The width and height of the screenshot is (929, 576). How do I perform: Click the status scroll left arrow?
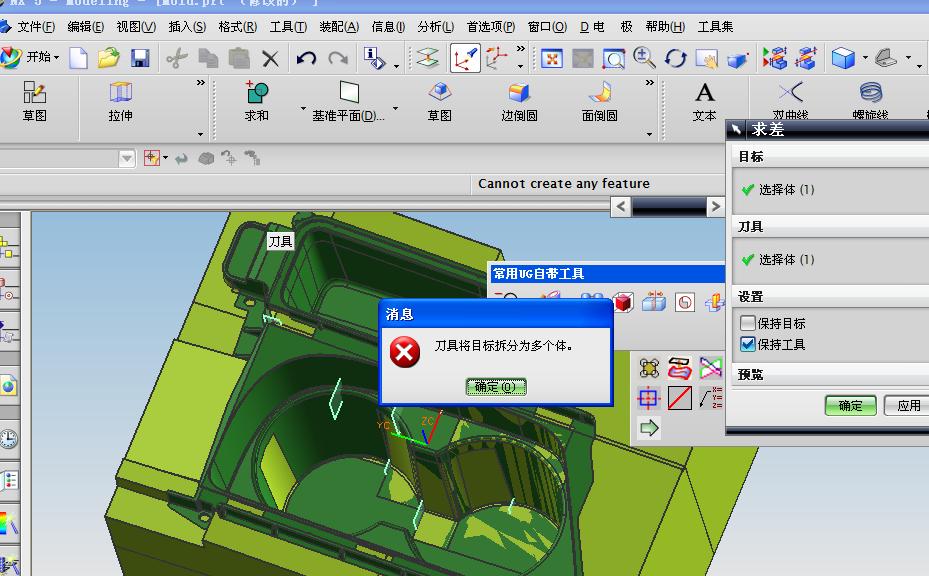coord(620,207)
